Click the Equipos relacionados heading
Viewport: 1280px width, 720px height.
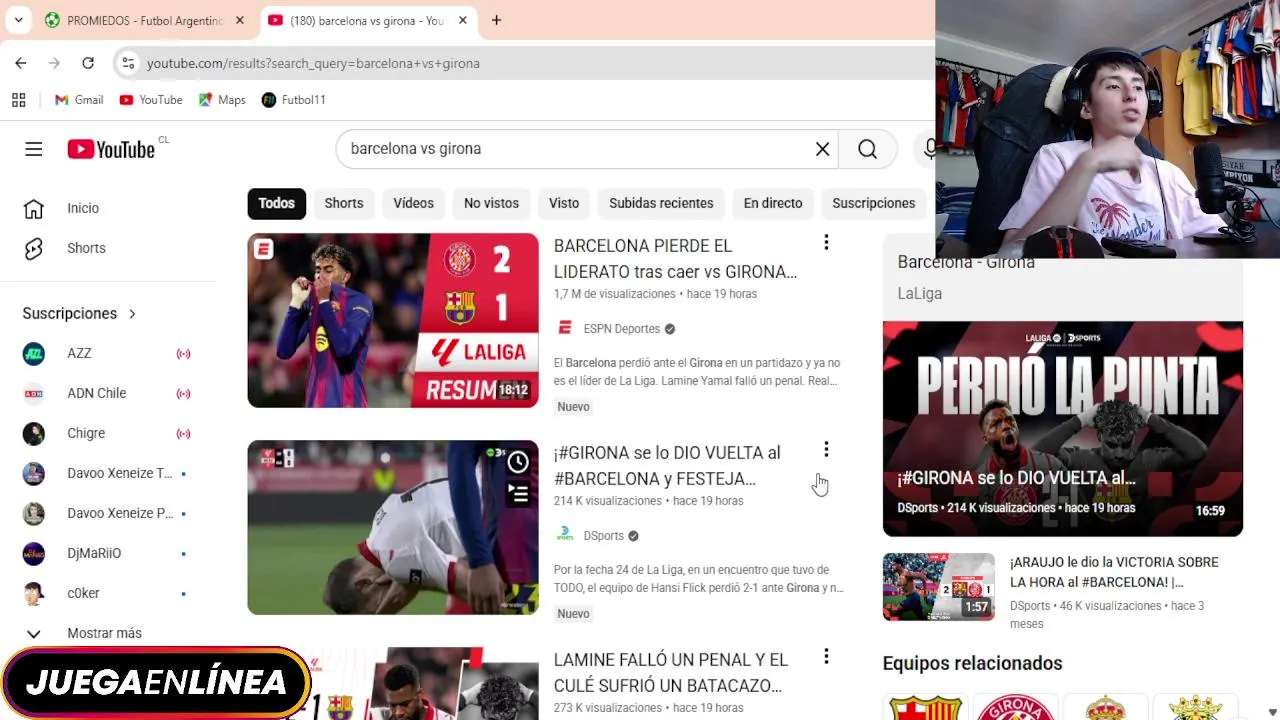(972, 663)
